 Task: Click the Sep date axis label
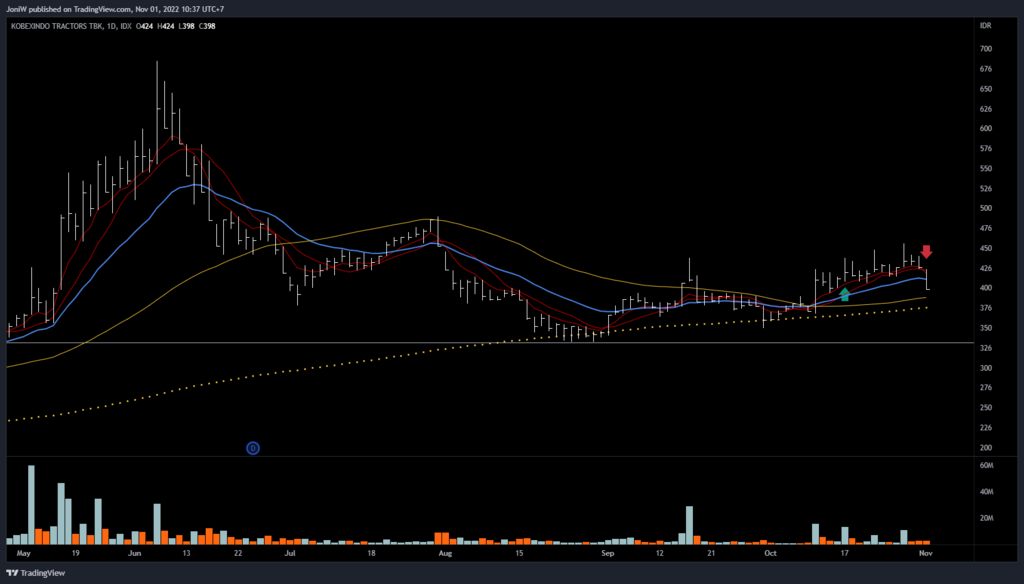[x=606, y=552]
